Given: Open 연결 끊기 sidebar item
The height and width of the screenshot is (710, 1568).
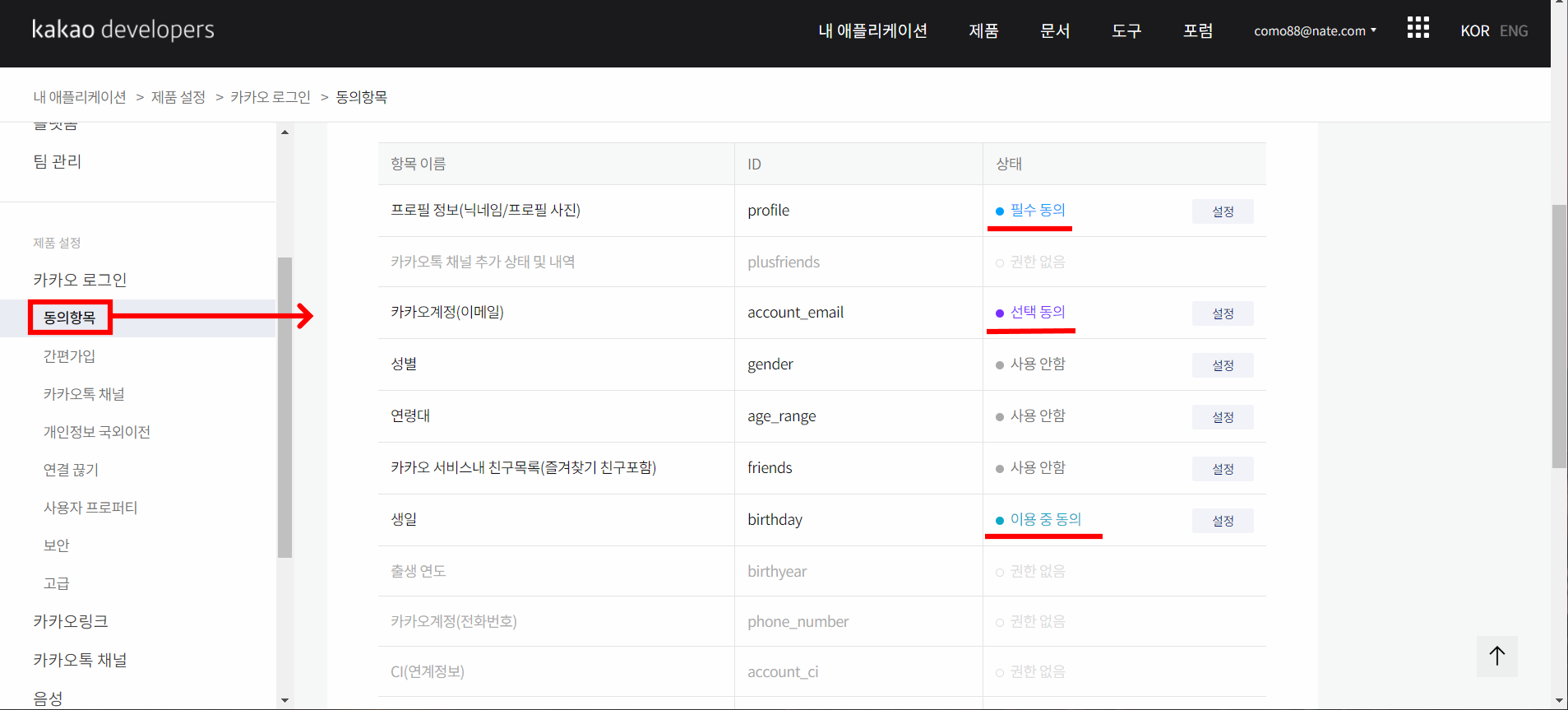Looking at the screenshot, I should point(71,470).
